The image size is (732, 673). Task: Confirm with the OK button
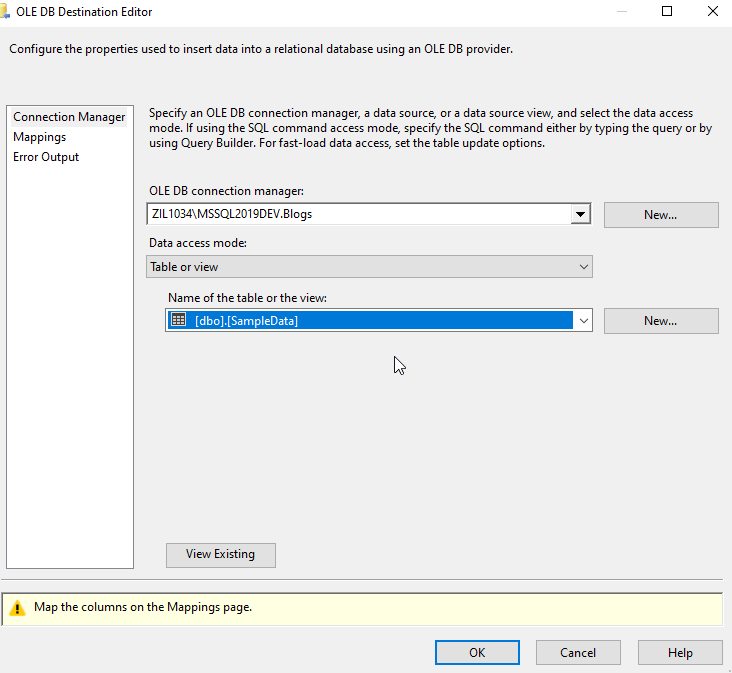point(477,652)
